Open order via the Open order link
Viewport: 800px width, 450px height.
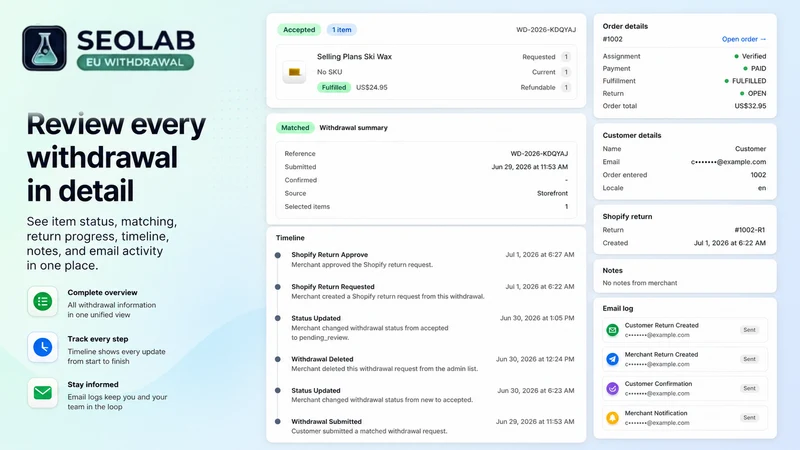click(743, 39)
